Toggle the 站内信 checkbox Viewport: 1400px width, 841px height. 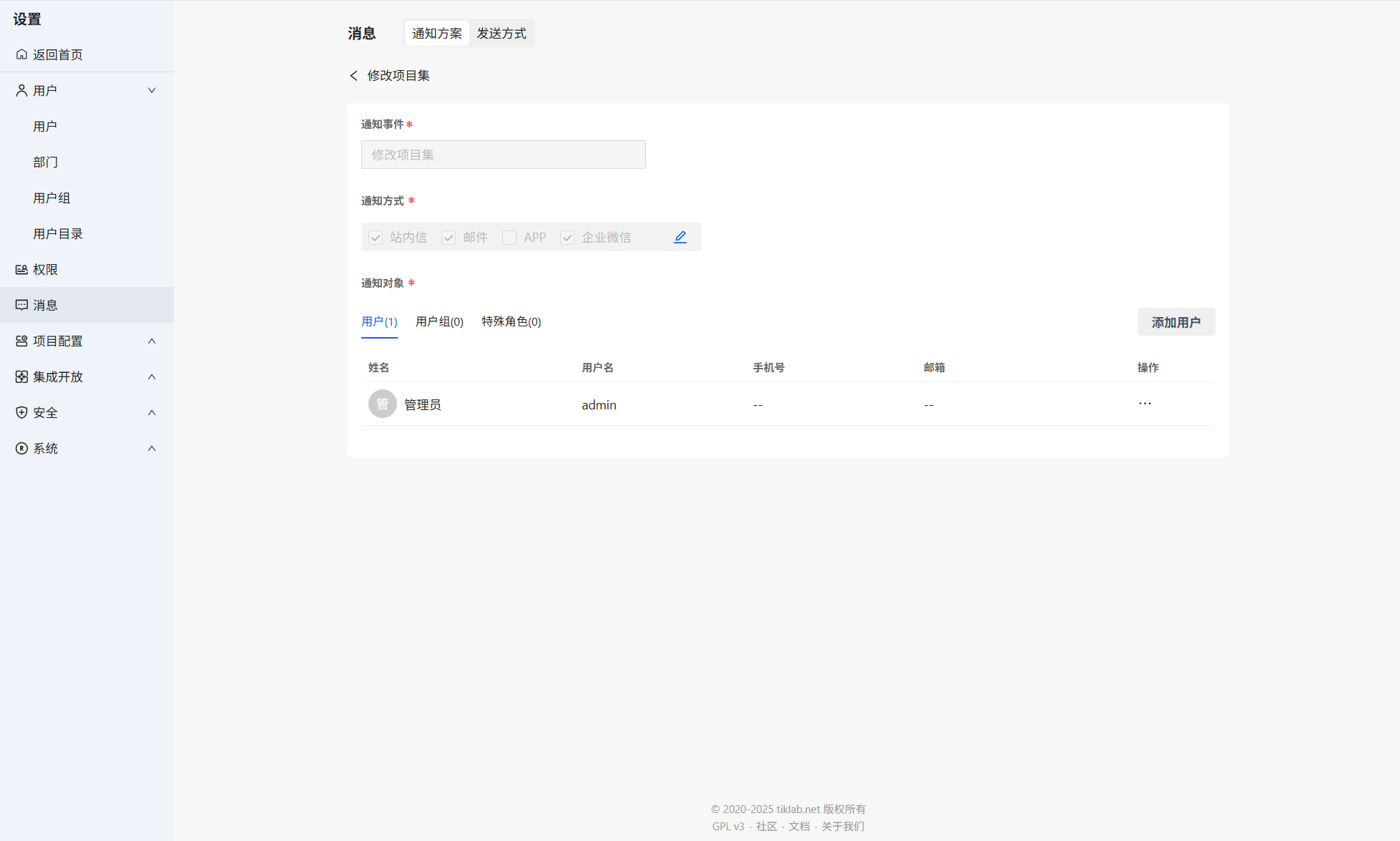tap(376, 238)
